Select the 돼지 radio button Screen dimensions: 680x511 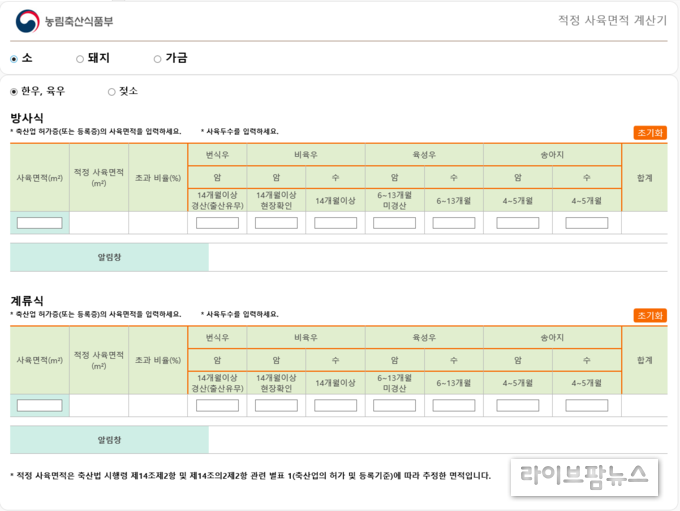80,59
